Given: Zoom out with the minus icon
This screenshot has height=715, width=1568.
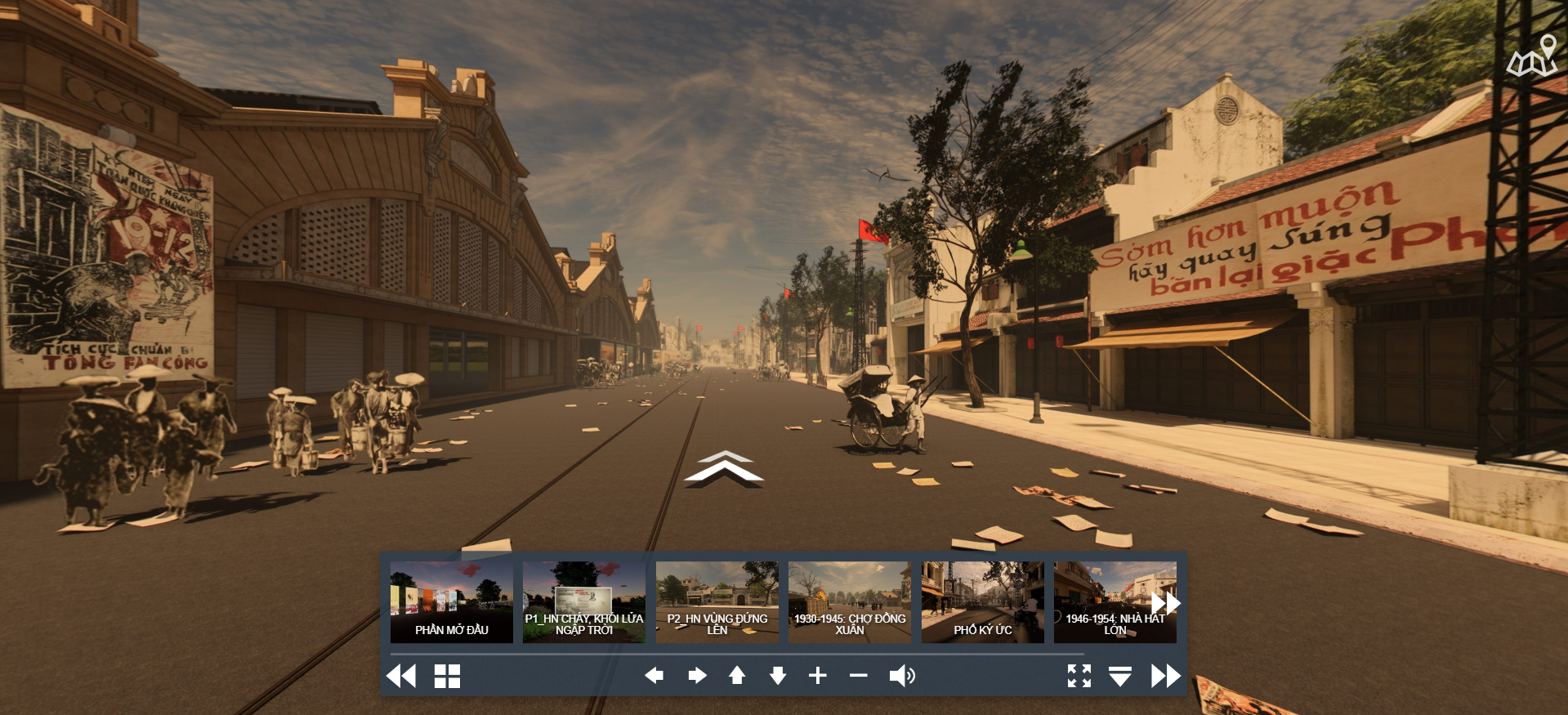Looking at the screenshot, I should coord(858,676).
